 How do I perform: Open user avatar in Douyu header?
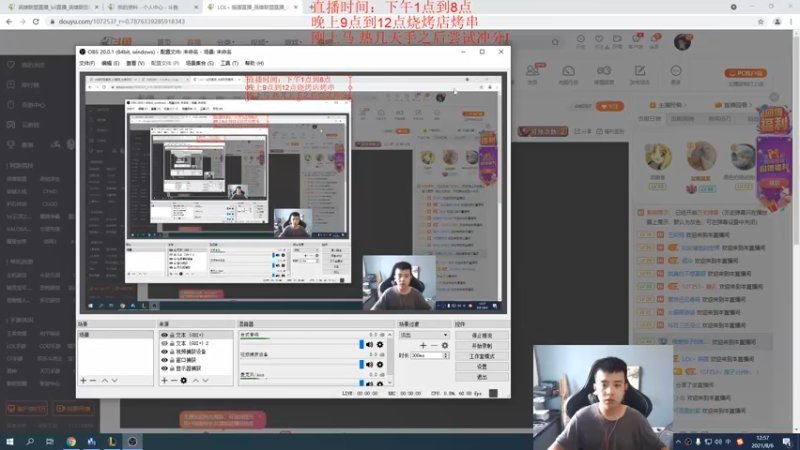click(x=682, y=42)
